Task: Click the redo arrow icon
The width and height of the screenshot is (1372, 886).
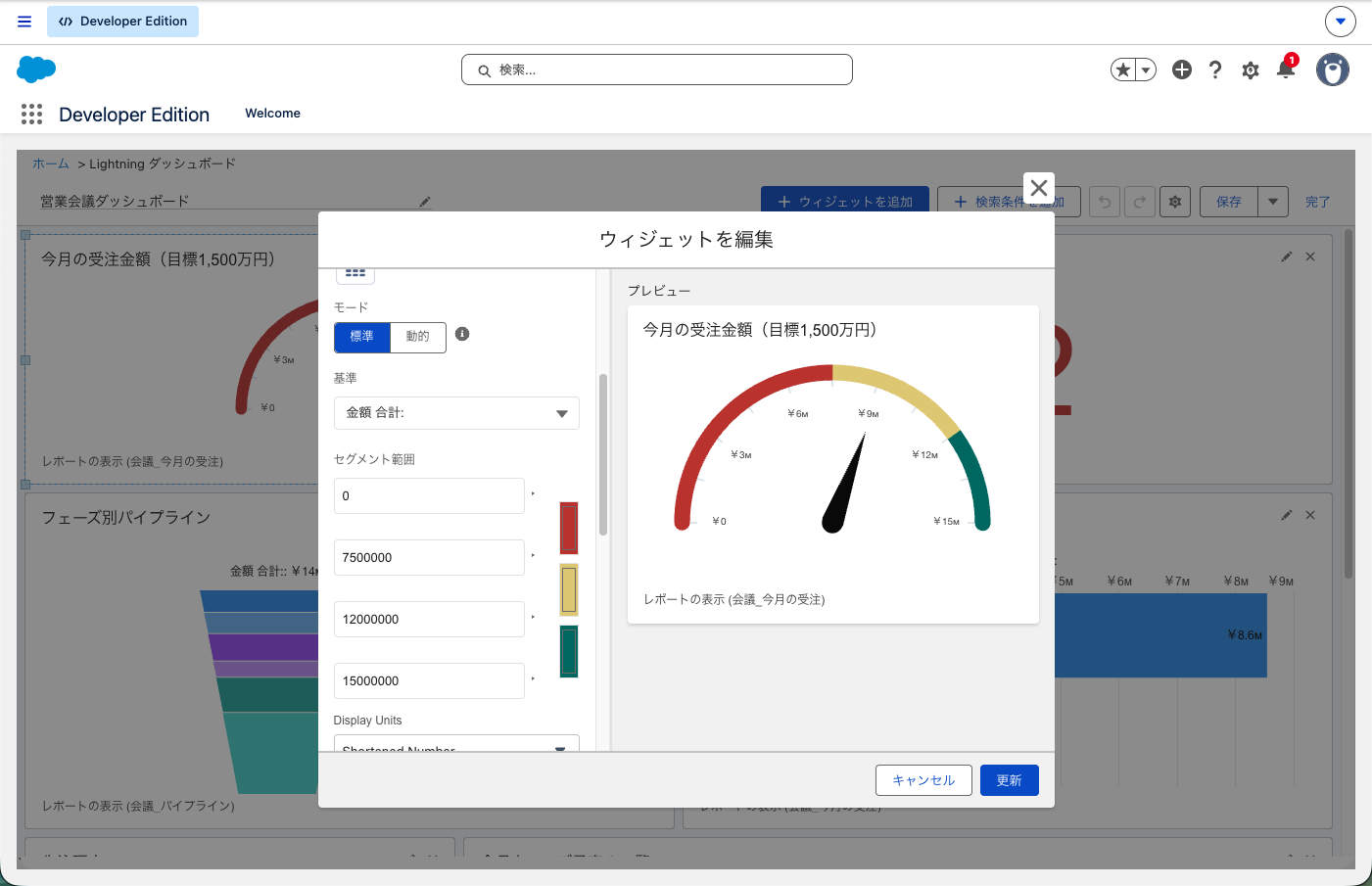Action: pos(1140,202)
